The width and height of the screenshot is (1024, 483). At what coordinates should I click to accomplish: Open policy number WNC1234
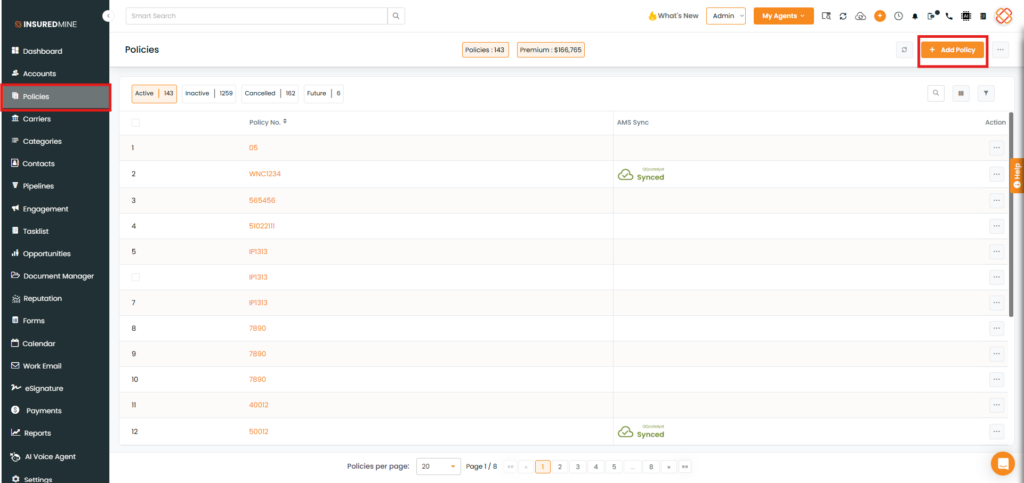(265, 174)
